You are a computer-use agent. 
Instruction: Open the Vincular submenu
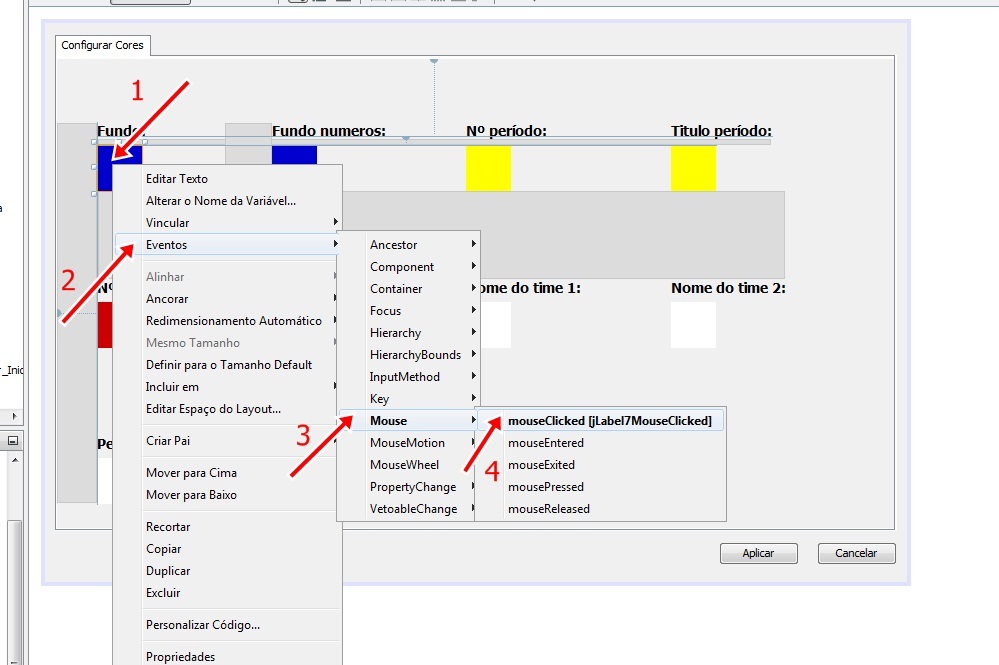coord(227,223)
